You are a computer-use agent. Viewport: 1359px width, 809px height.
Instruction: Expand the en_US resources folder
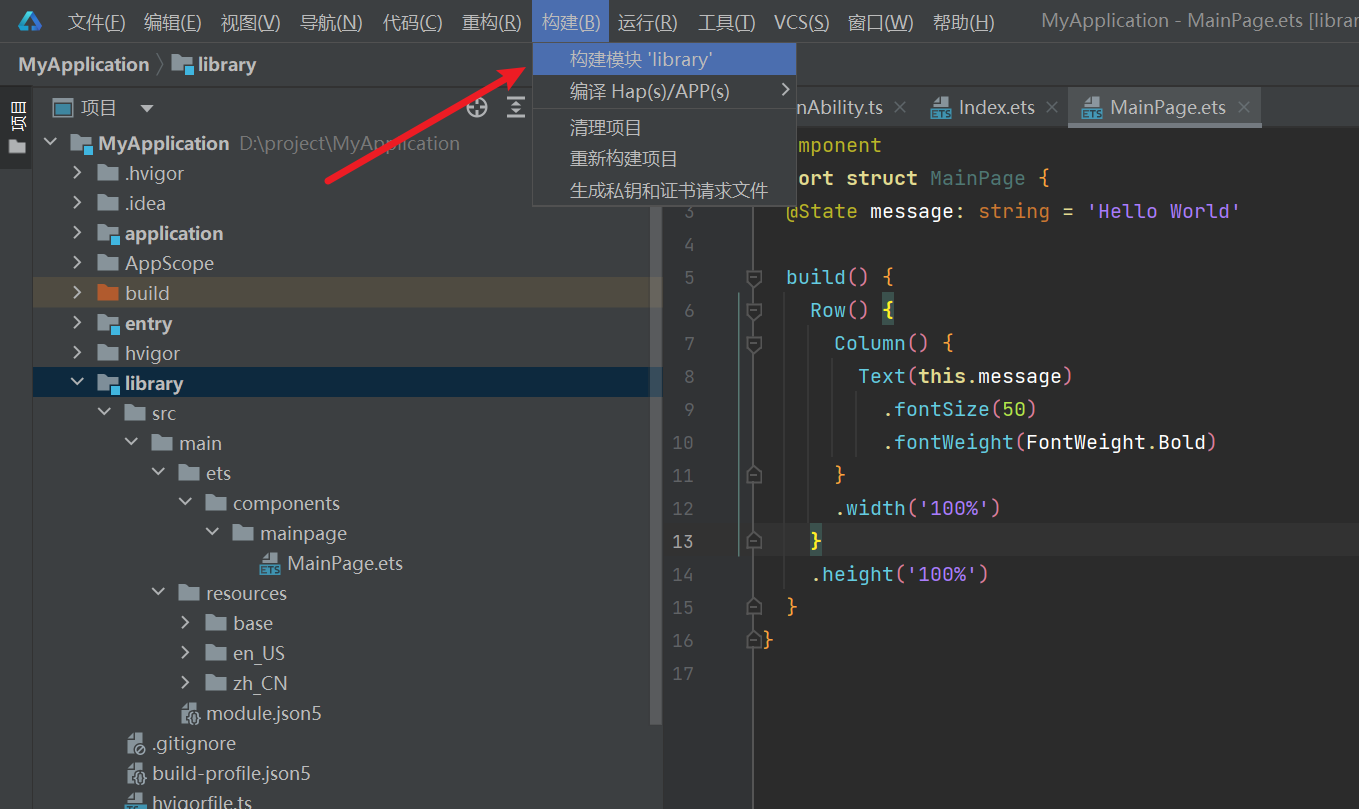[186, 653]
